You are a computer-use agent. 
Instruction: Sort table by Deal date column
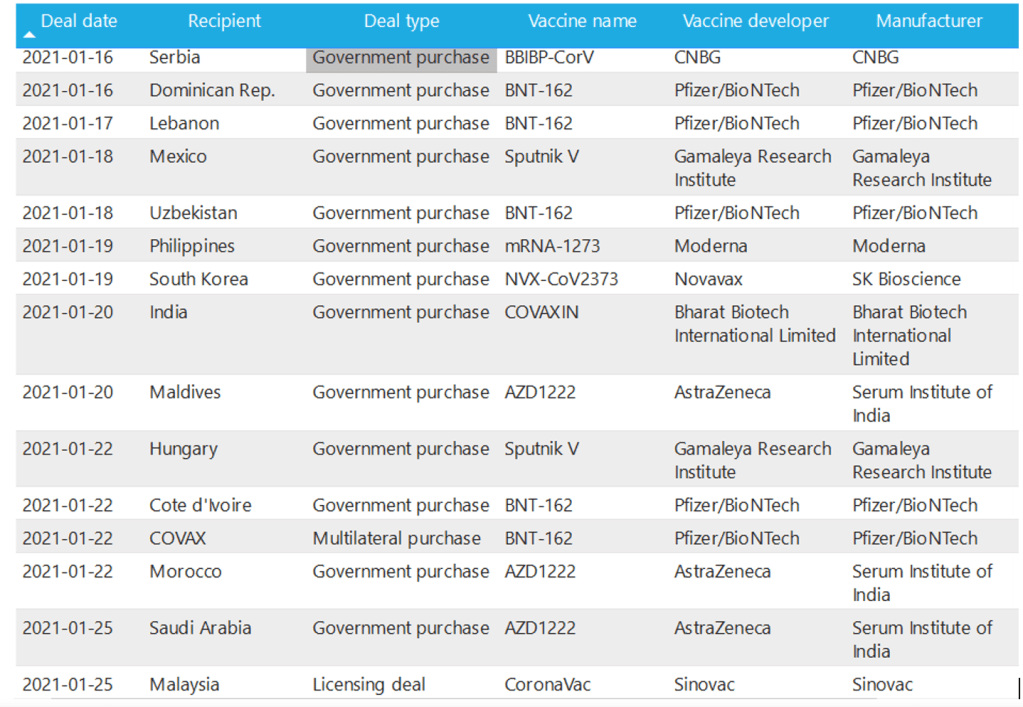(78, 21)
